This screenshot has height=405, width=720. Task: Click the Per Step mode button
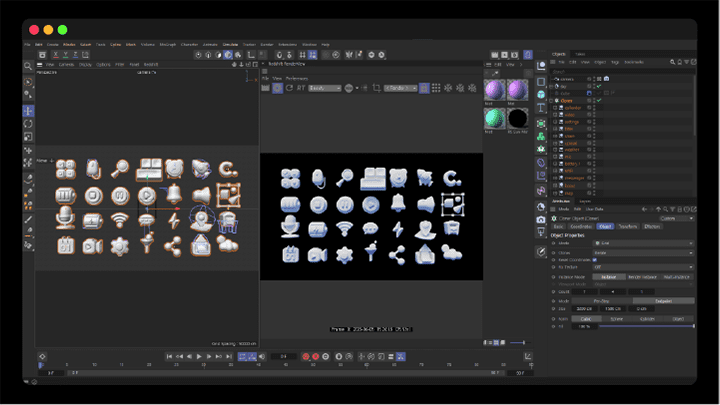coord(602,301)
